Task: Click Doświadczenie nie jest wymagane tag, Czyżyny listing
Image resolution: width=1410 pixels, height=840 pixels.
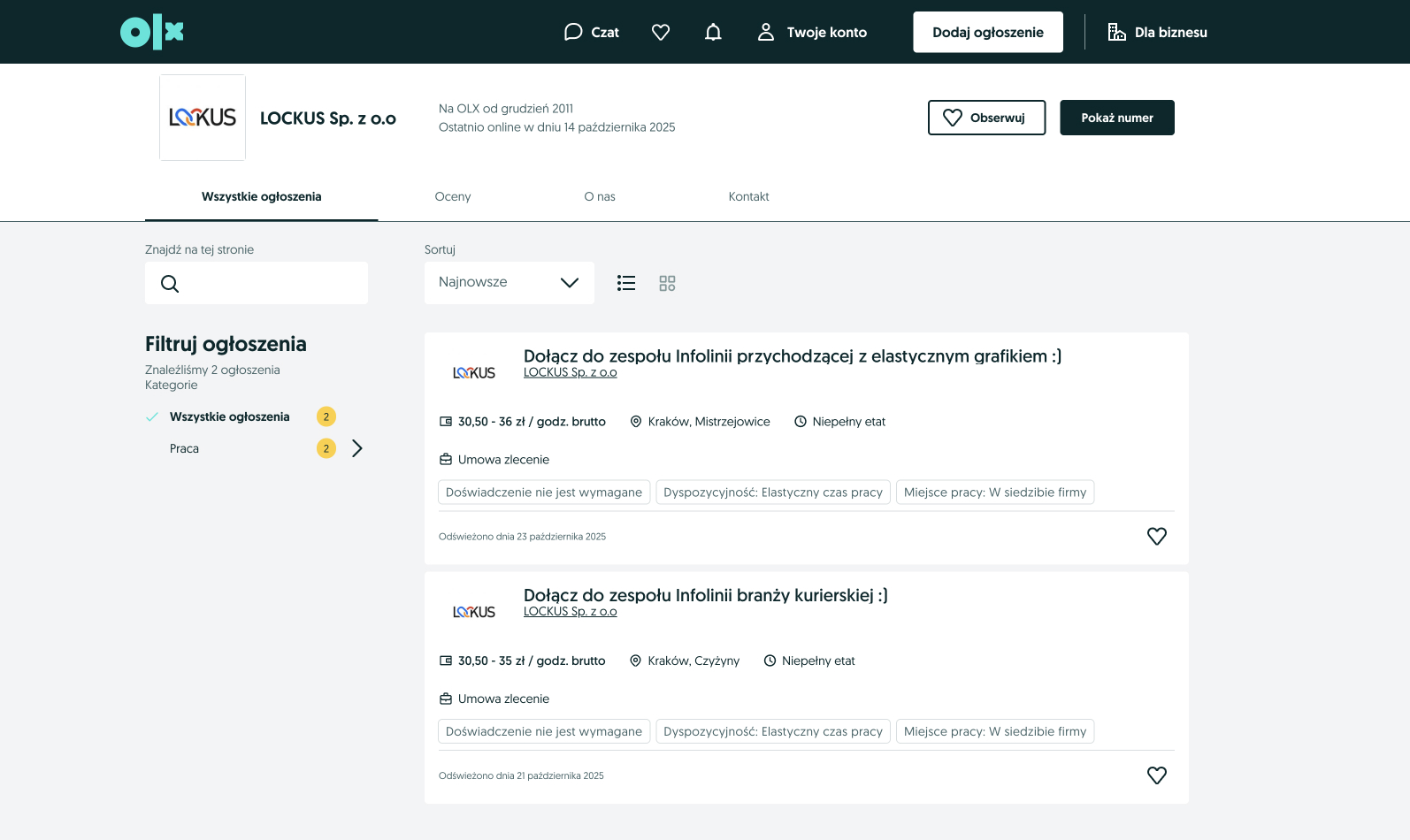Action: point(544,731)
